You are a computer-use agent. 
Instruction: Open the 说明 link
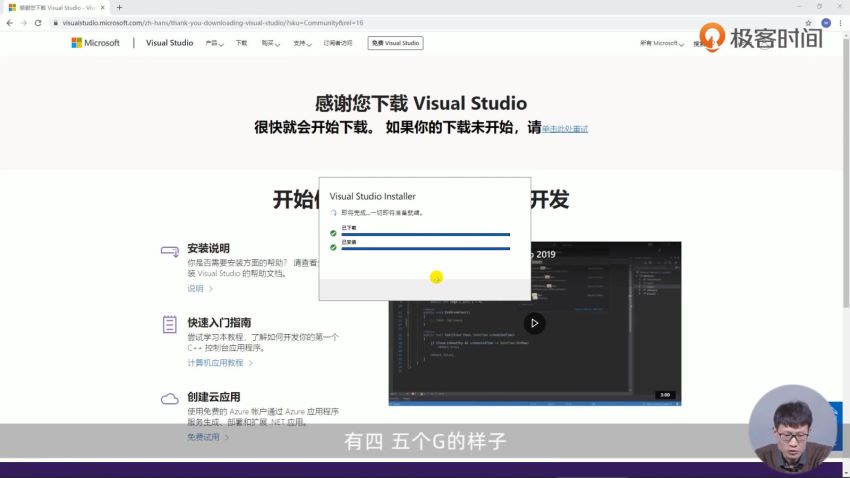tap(200, 289)
